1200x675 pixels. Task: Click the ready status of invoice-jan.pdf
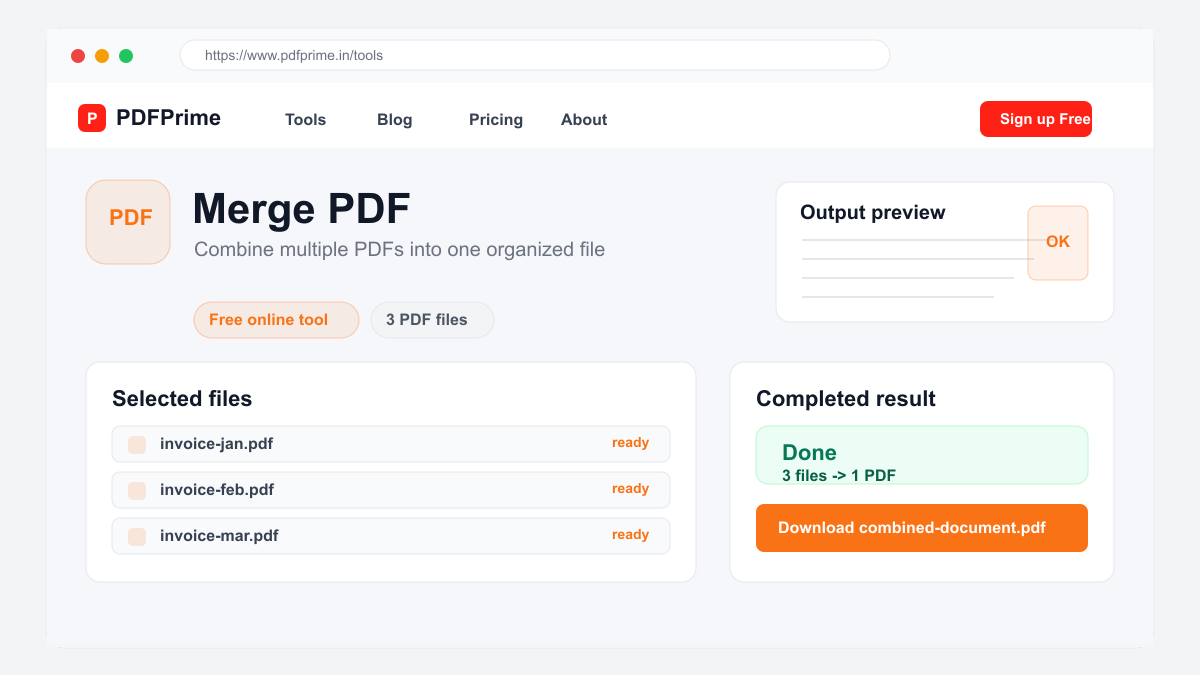click(x=631, y=443)
